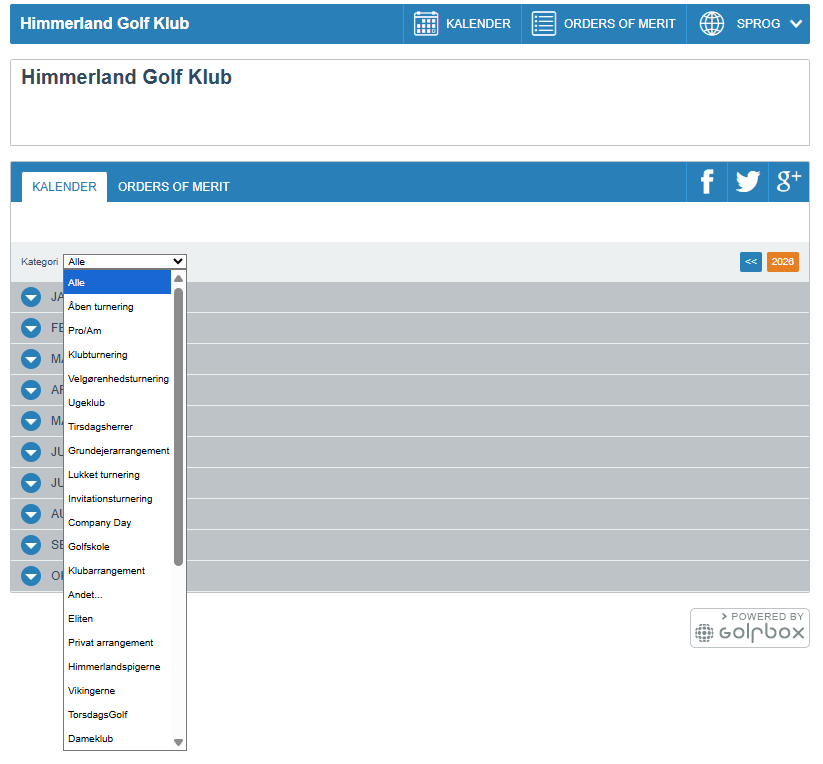
Task: Expand the last visible month row arrow
Action: coord(31,576)
